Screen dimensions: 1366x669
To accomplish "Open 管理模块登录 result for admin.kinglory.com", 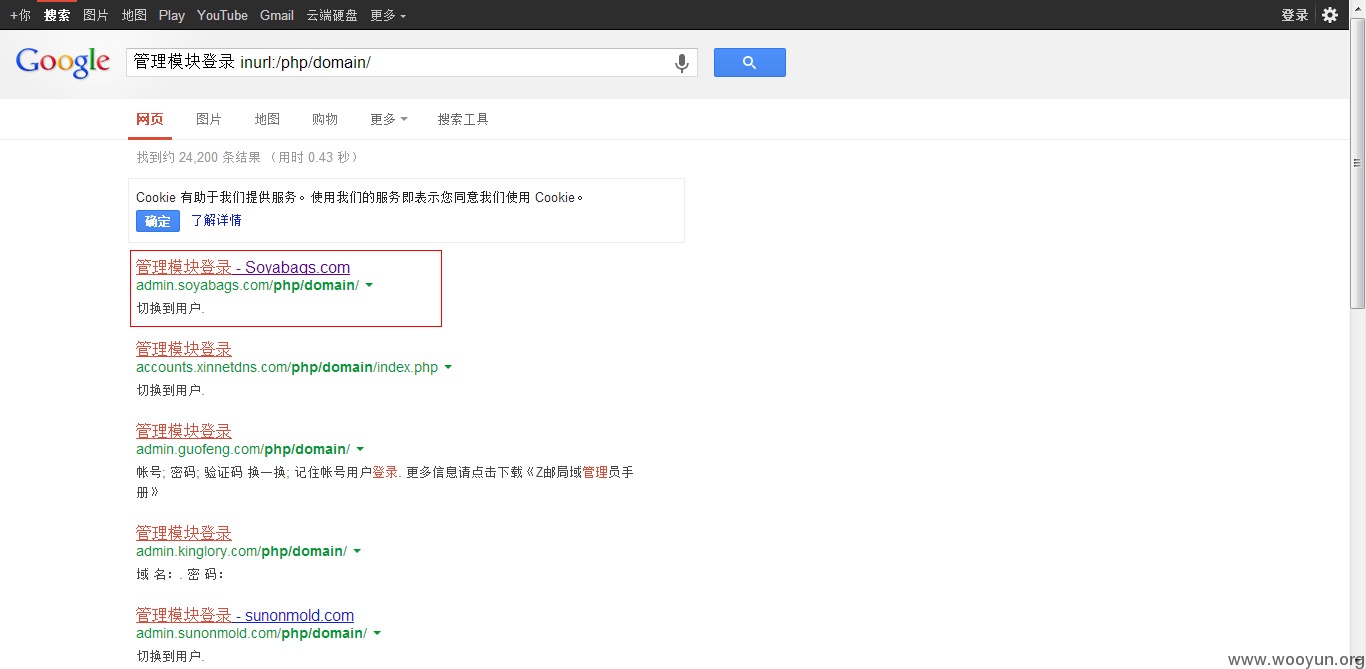I will (x=184, y=533).
